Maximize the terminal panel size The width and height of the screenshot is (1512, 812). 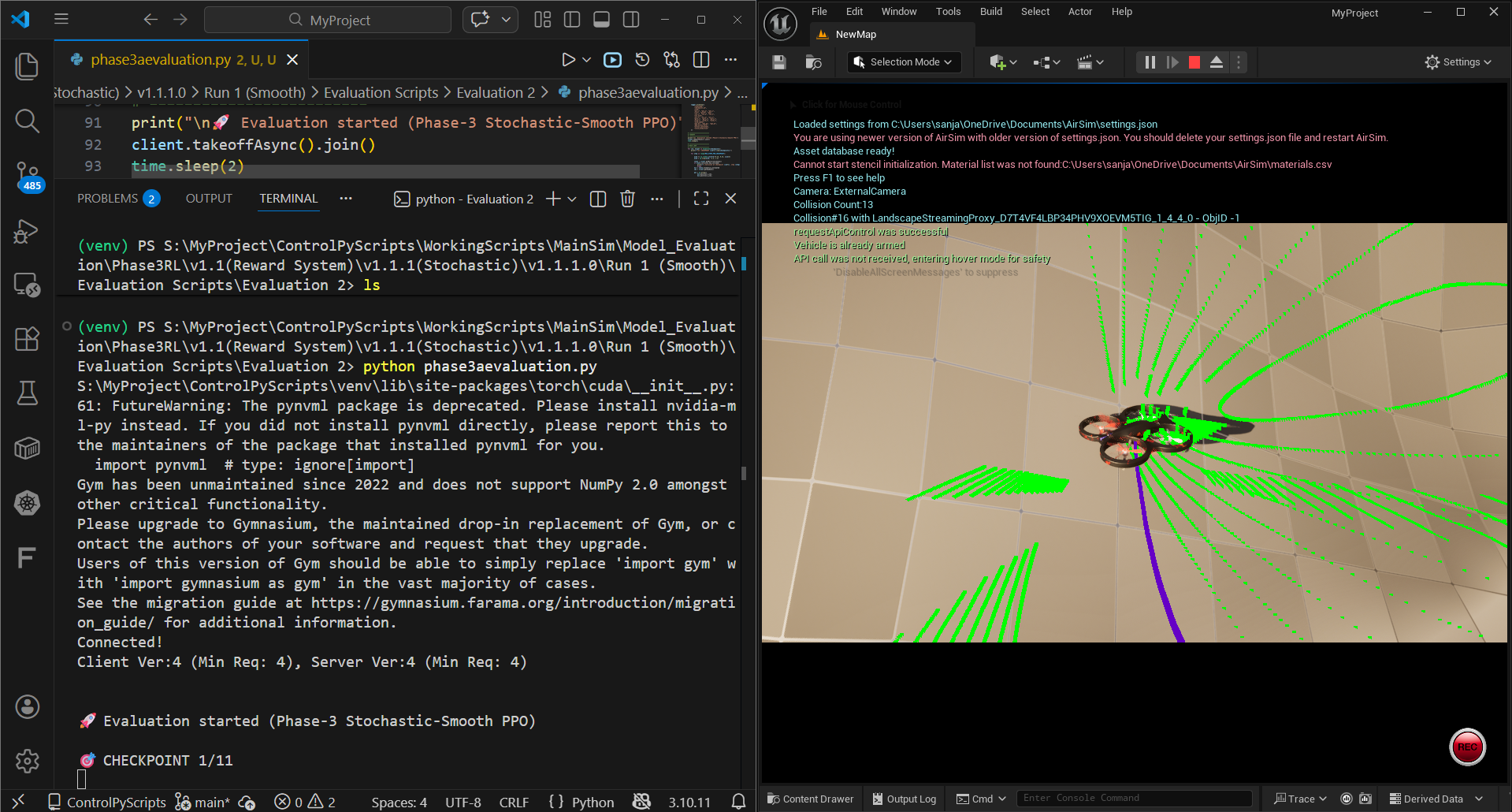(x=701, y=199)
